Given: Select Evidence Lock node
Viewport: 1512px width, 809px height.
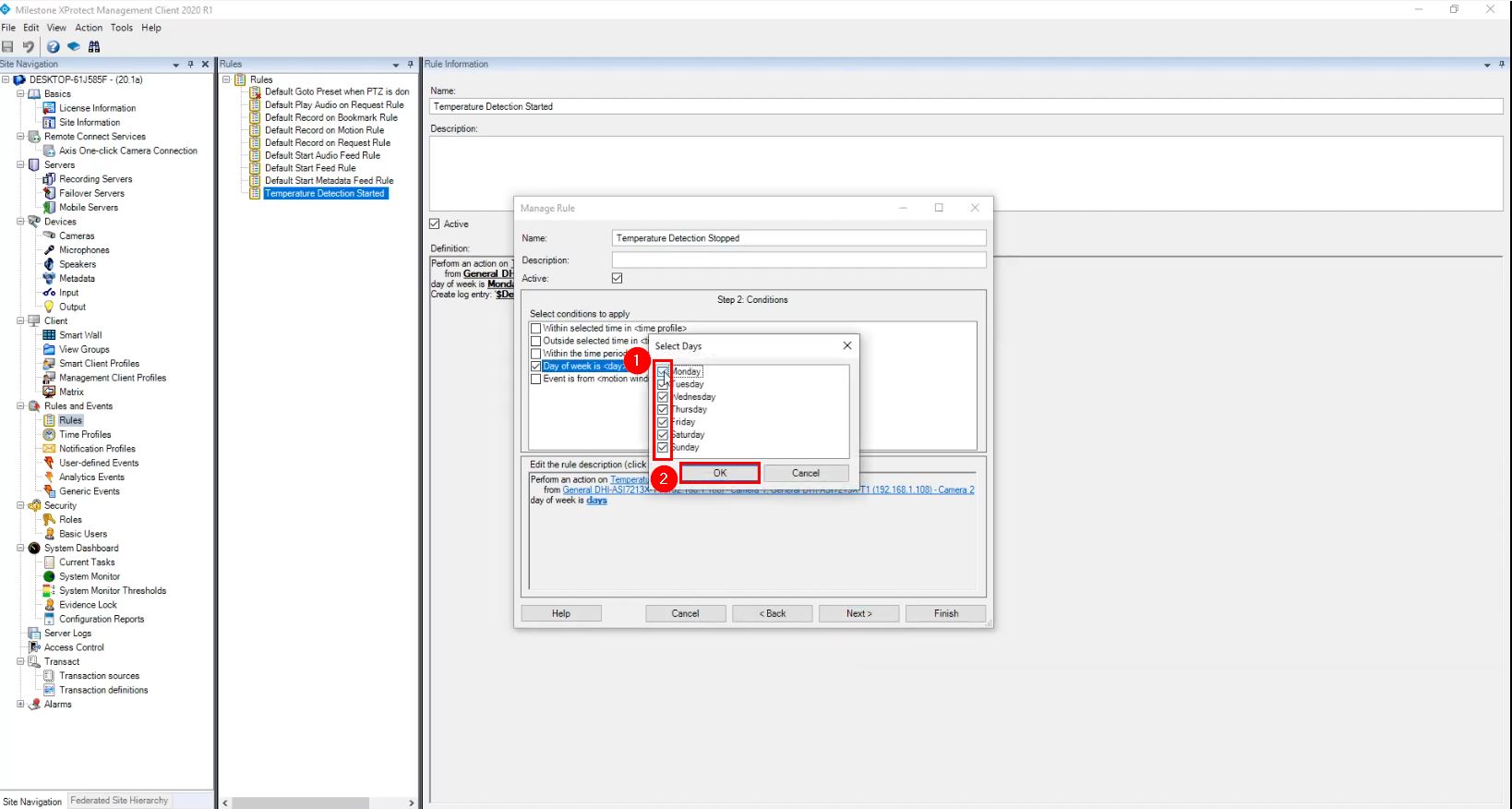Looking at the screenshot, I should pos(88,605).
